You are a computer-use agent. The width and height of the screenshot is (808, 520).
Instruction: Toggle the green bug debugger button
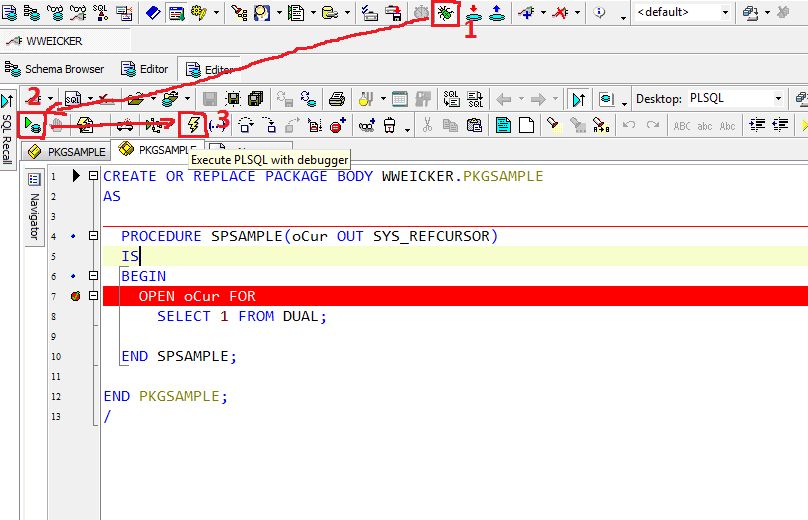[x=446, y=13]
